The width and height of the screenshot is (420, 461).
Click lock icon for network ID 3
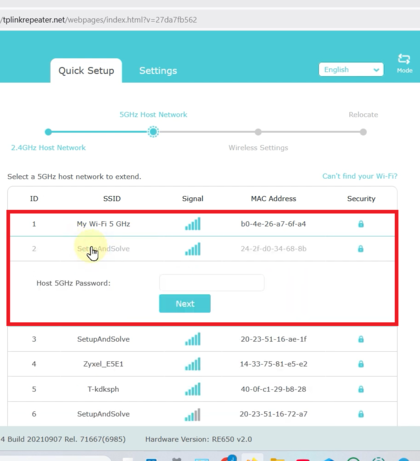tap(361, 339)
